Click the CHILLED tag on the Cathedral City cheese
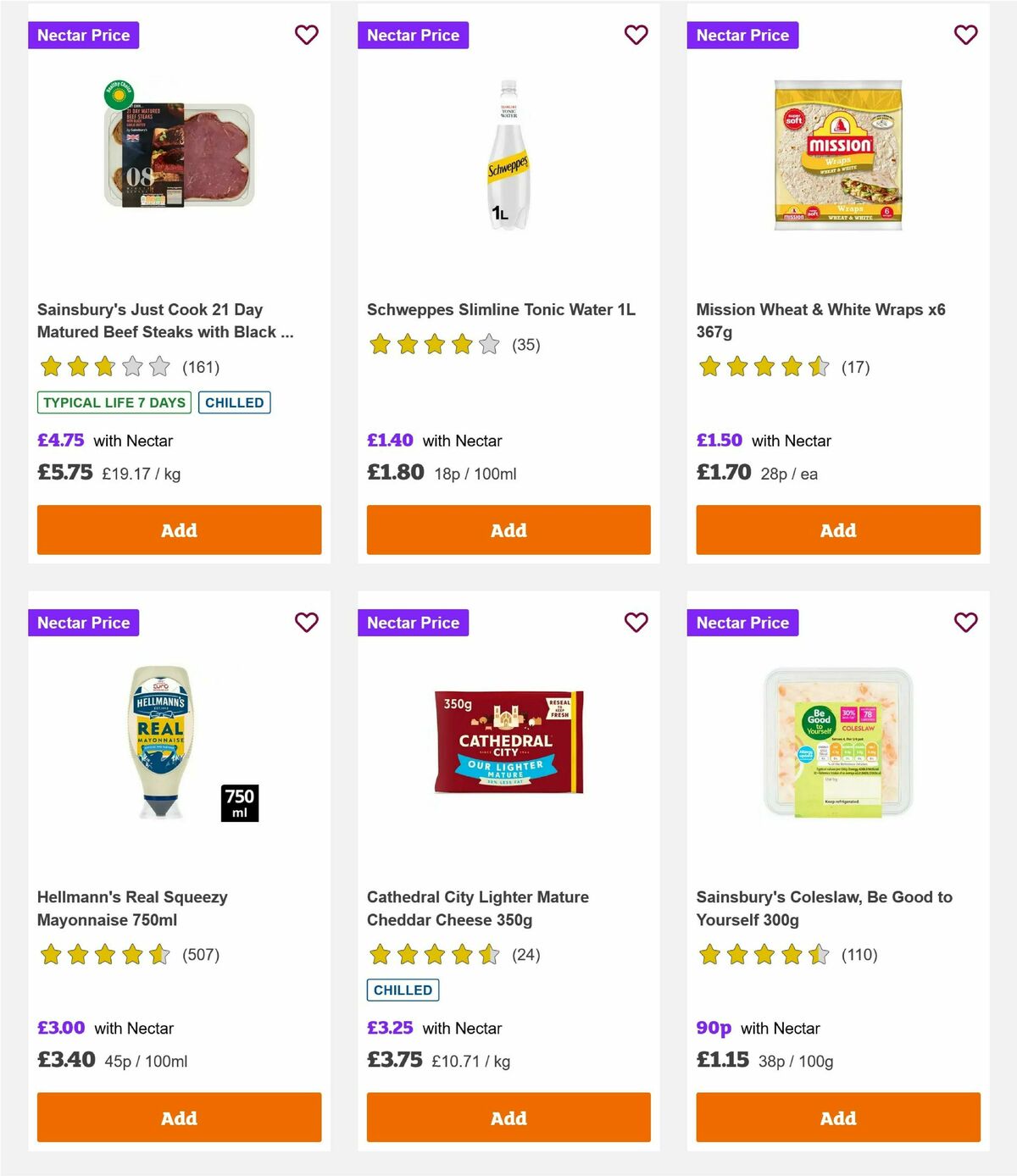This screenshot has width=1017, height=1176. coord(403,990)
